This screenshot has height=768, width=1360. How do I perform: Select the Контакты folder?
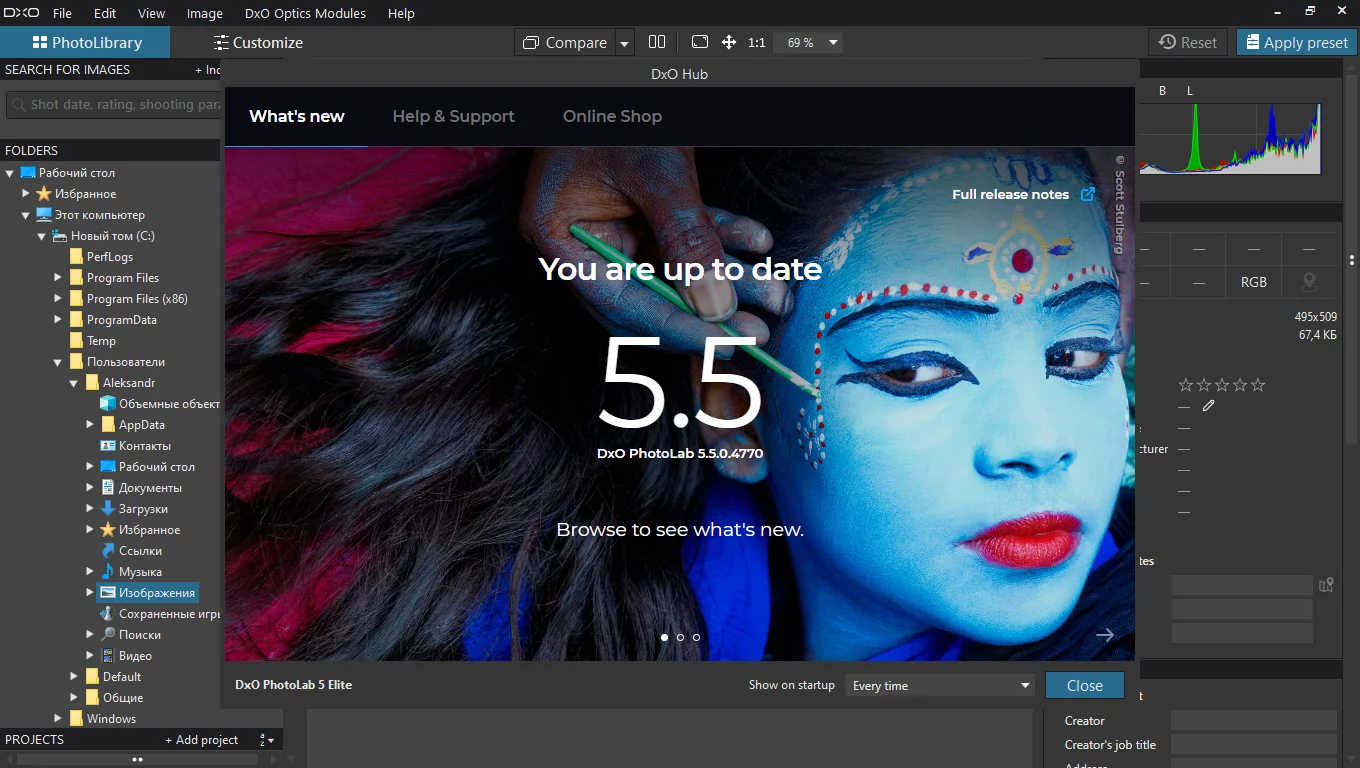(x=144, y=446)
